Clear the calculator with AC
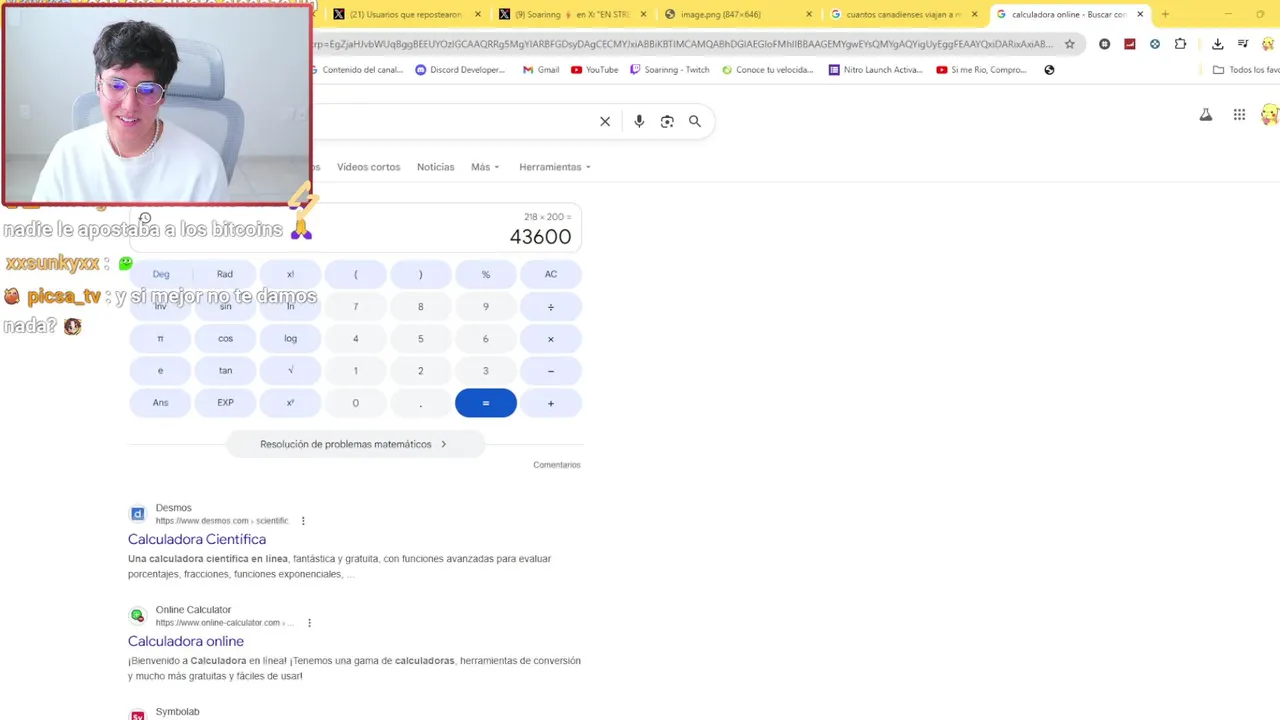The width and height of the screenshot is (1280, 720). (x=551, y=274)
